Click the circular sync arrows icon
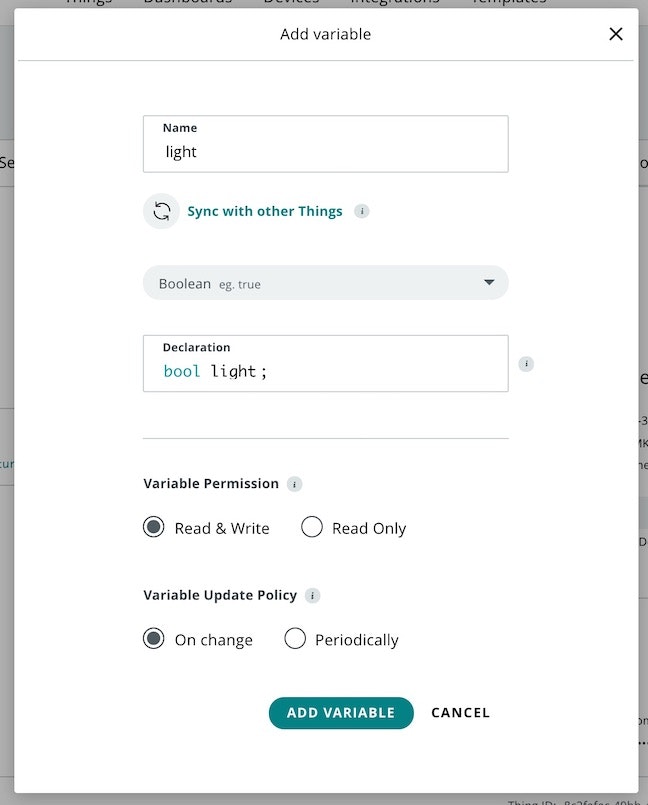Image resolution: width=648 pixels, height=805 pixels. [x=161, y=211]
